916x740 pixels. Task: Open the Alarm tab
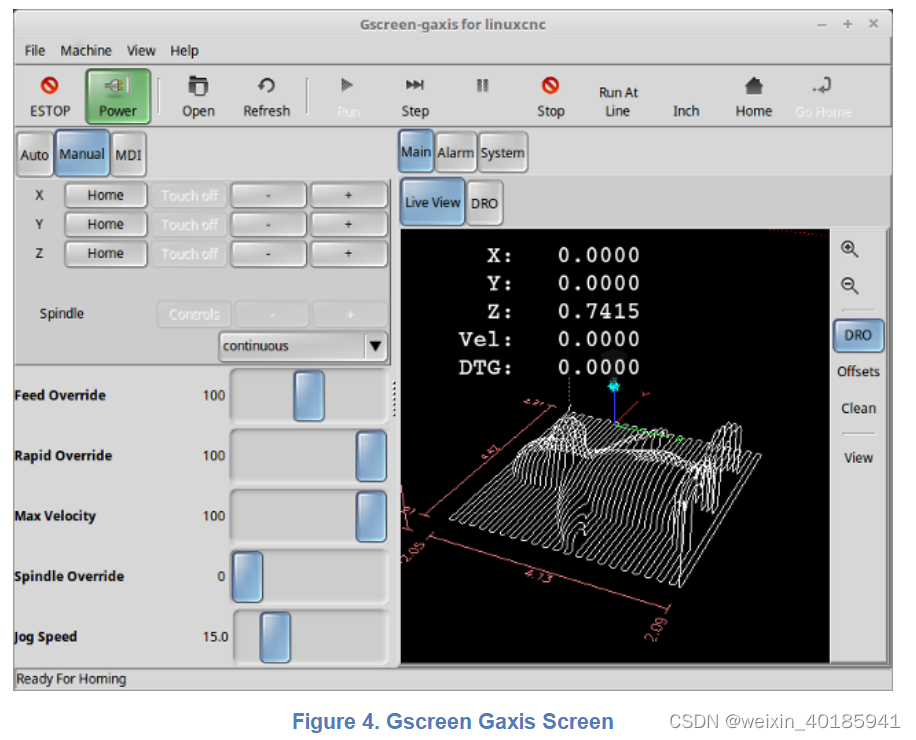coord(455,152)
